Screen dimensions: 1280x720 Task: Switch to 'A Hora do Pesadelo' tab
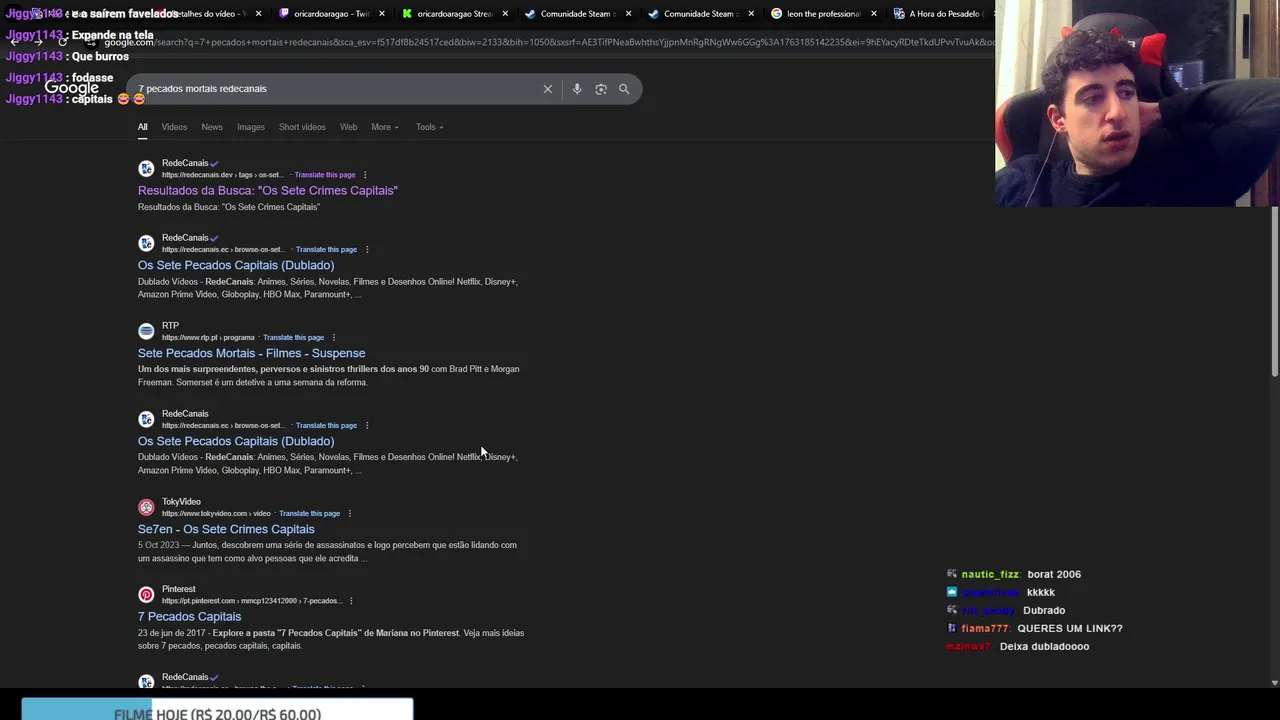940,14
